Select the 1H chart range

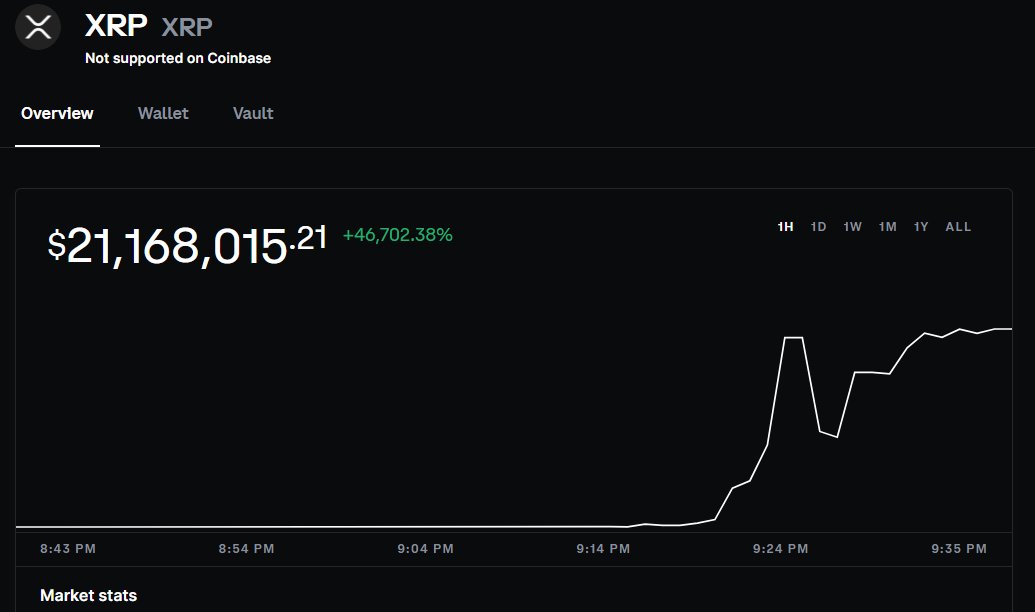[x=785, y=227]
